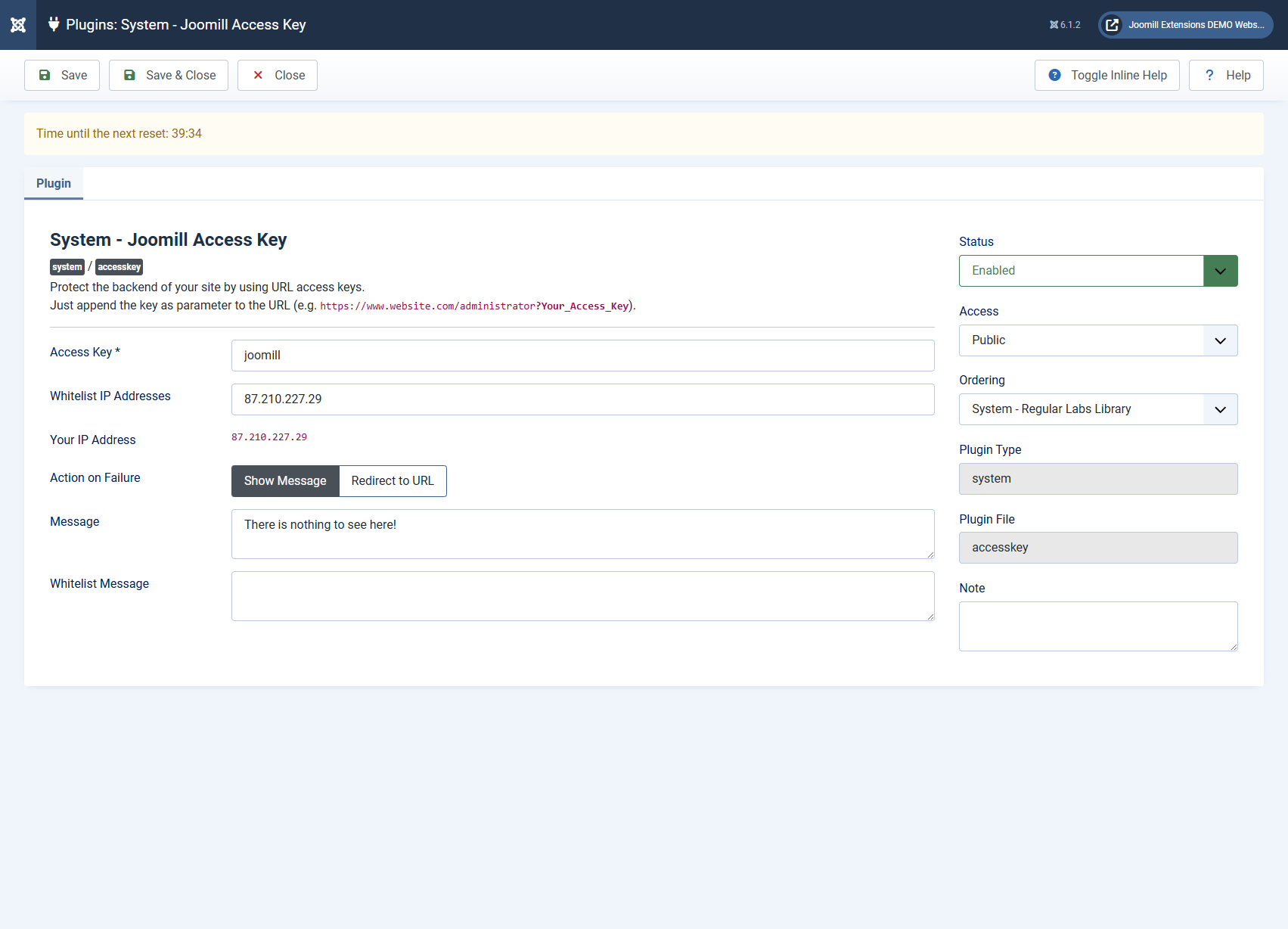The height and width of the screenshot is (929, 1288).
Task: Click the 'Whitelist Message' label
Action: (x=100, y=584)
